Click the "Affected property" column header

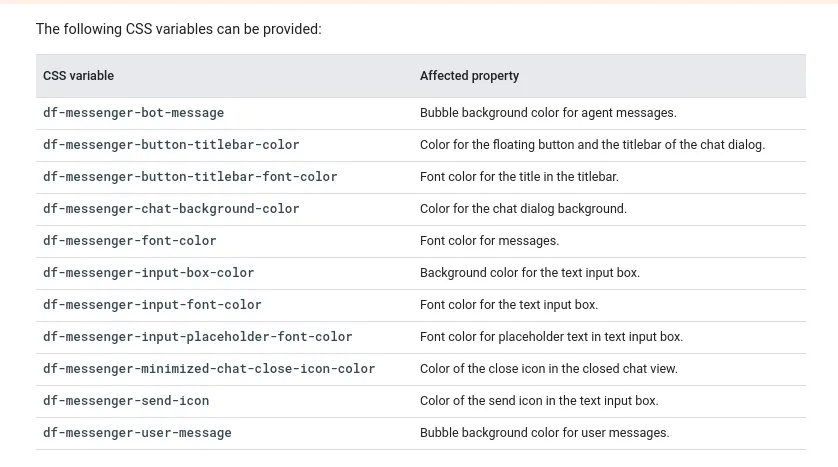(469, 76)
